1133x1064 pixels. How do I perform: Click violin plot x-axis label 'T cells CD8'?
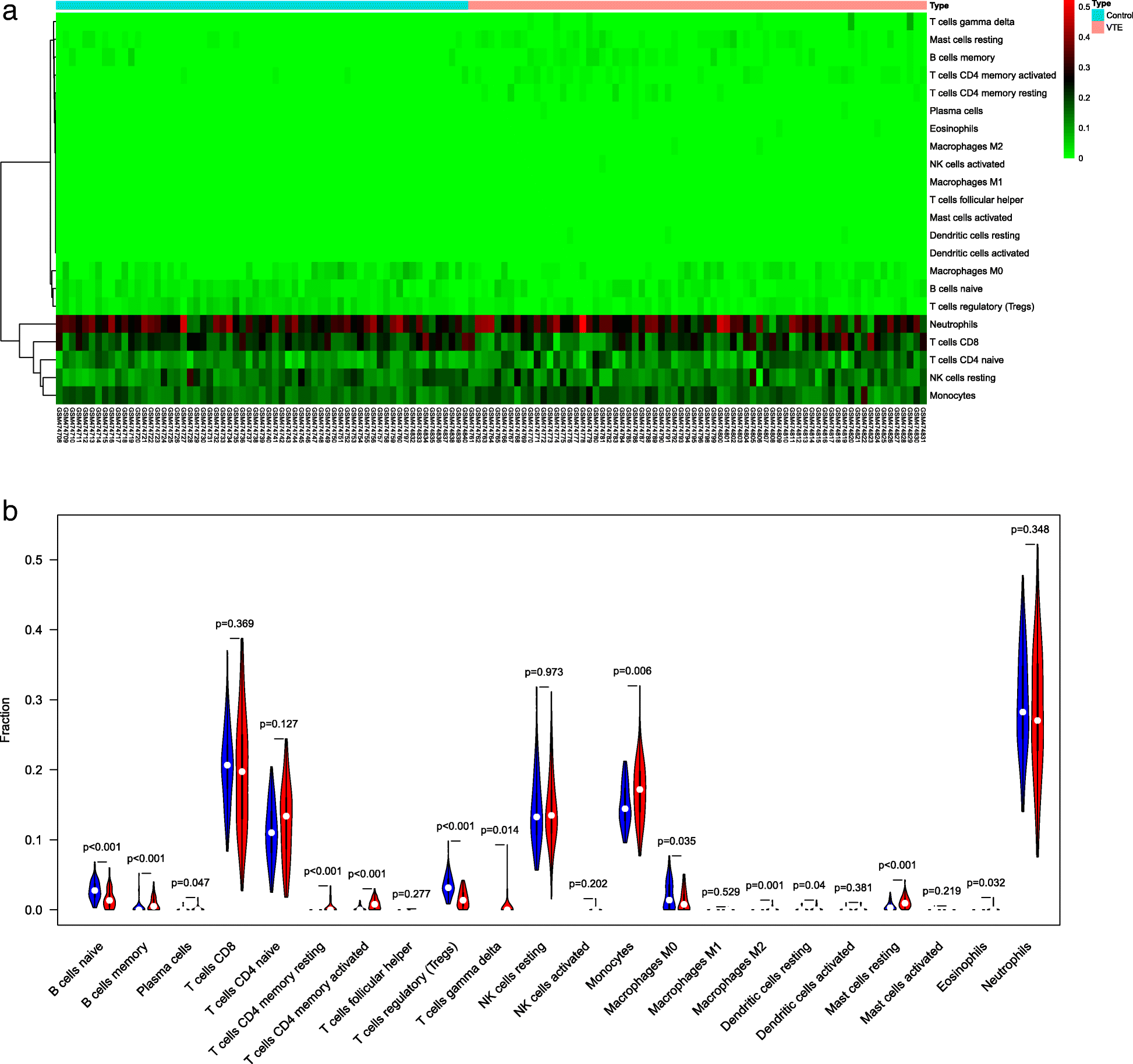click(210, 966)
